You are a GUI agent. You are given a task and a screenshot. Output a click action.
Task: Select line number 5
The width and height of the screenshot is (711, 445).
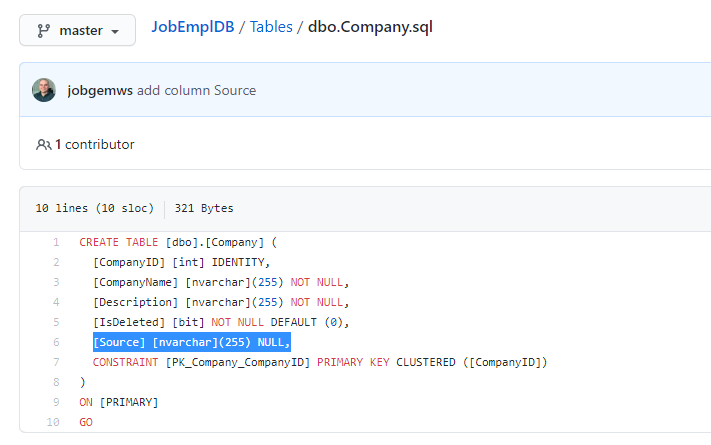(56, 322)
